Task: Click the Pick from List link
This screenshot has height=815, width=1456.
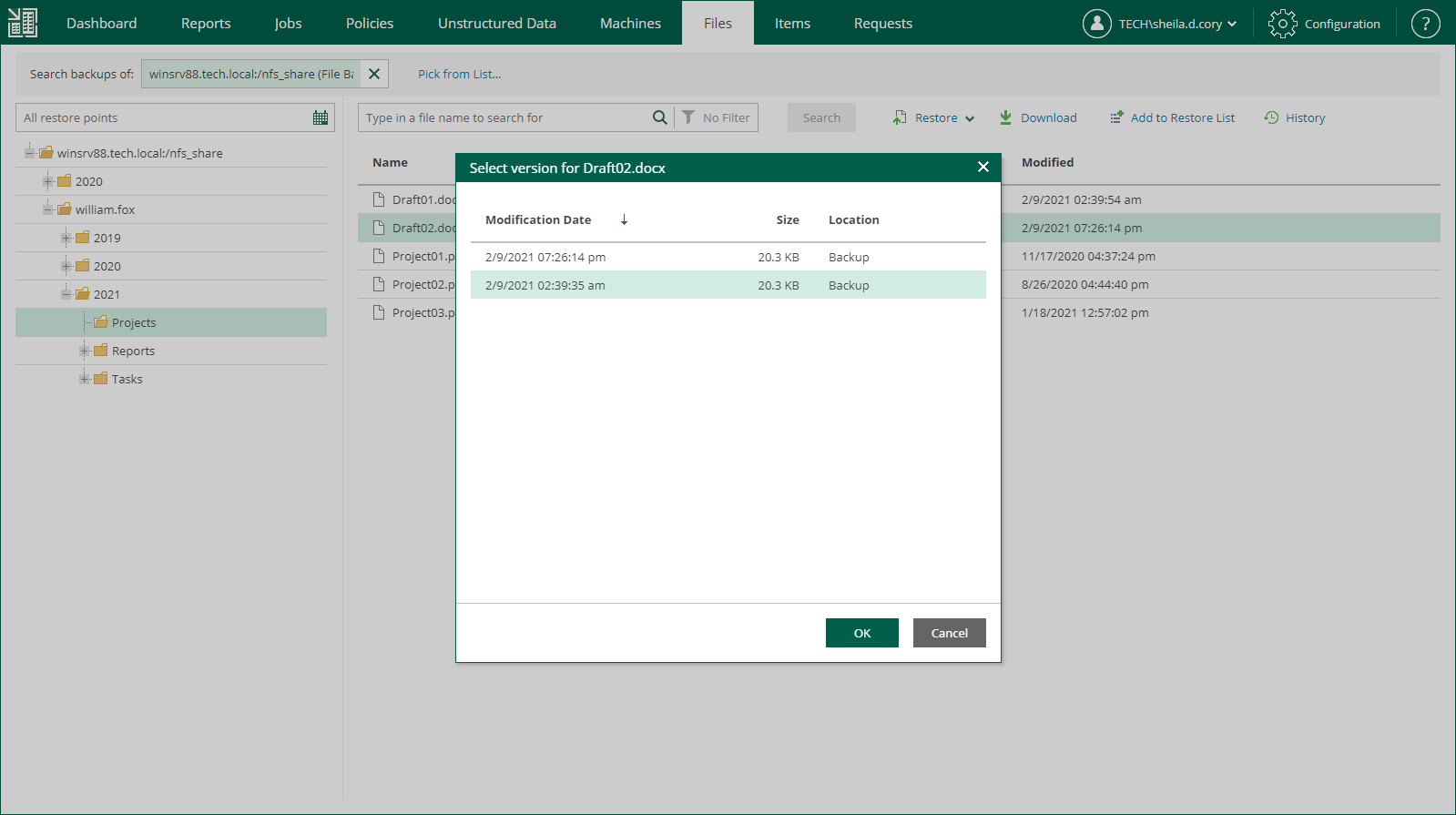Action: click(459, 74)
